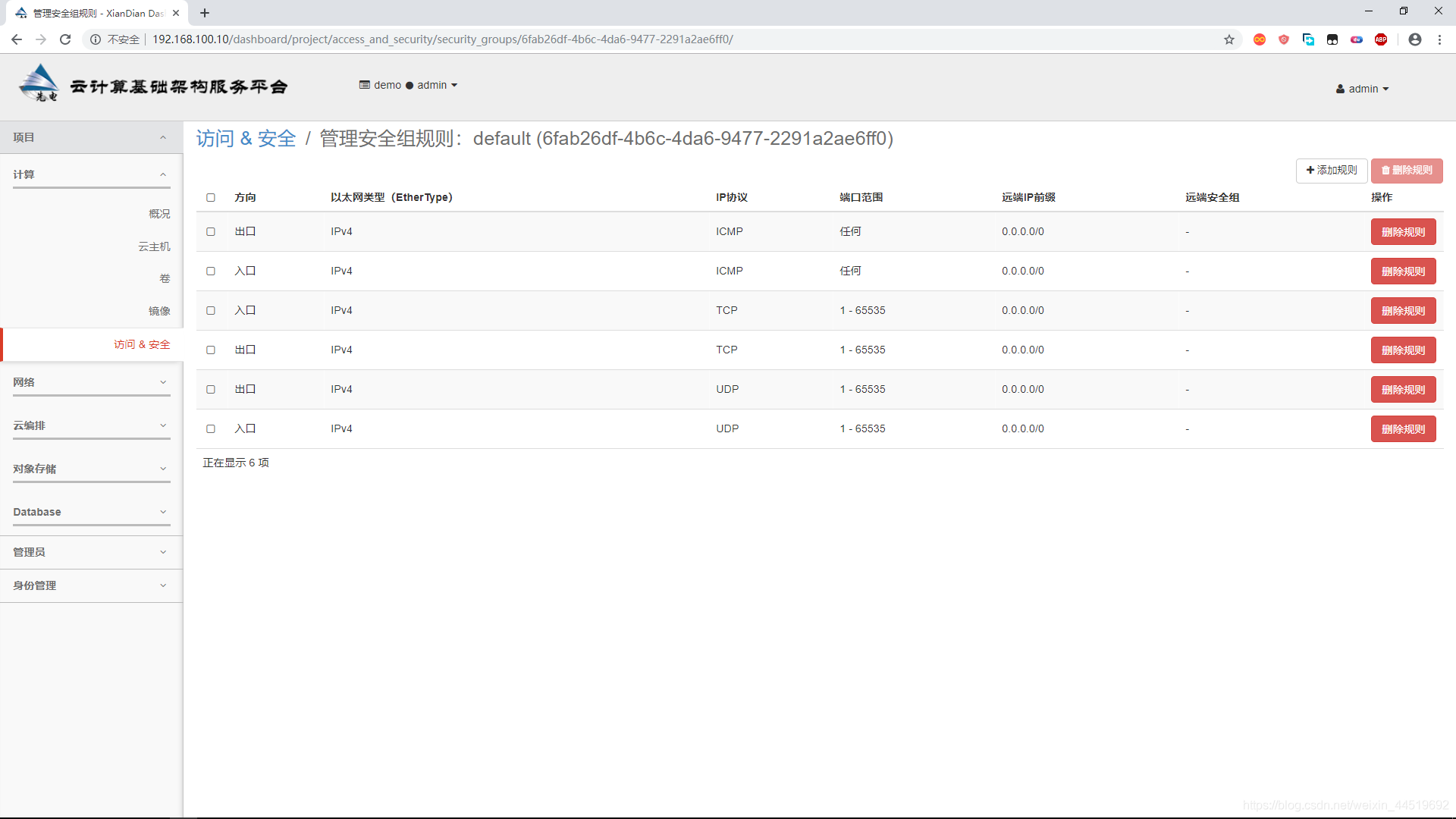Delete the 出口 TCP rule
This screenshot has height=819, width=1456.
(x=1403, y=350)
